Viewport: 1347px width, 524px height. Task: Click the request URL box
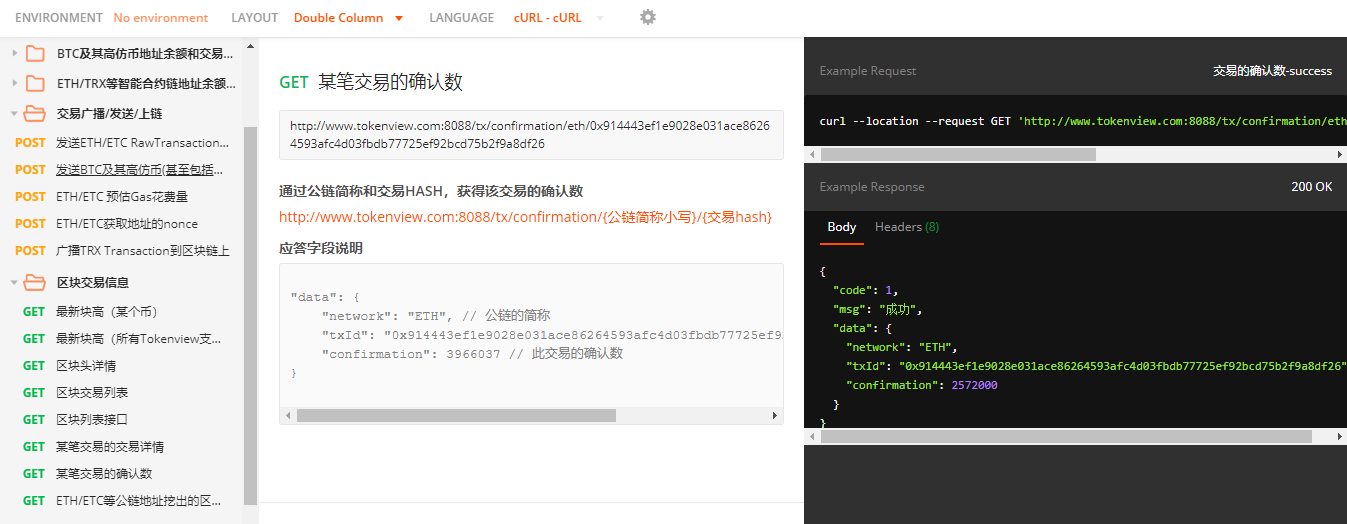(x=531, y=135)
